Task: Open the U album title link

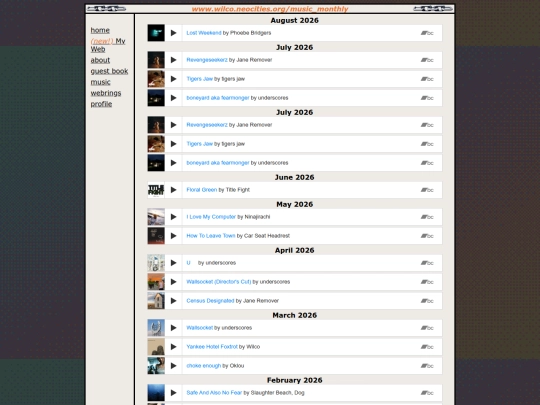Action: pos(188,263)
